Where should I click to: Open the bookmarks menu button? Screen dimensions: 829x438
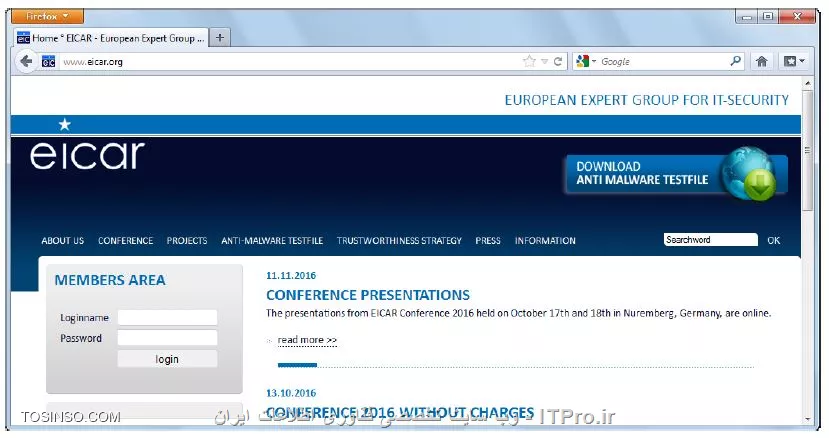(794, 61)
